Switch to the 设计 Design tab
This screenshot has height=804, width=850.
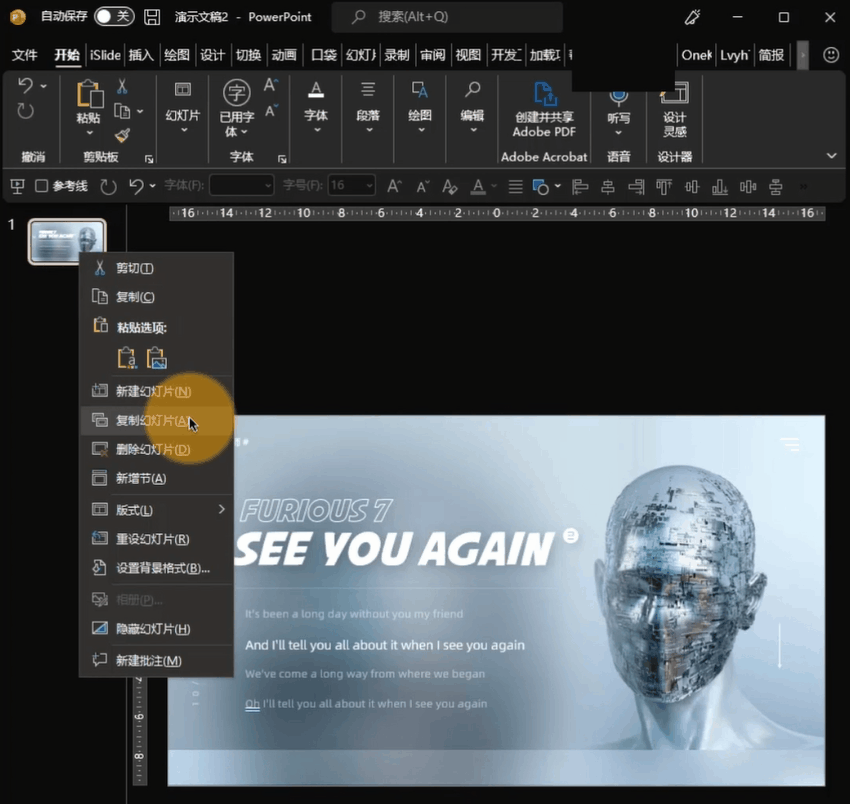212,55
